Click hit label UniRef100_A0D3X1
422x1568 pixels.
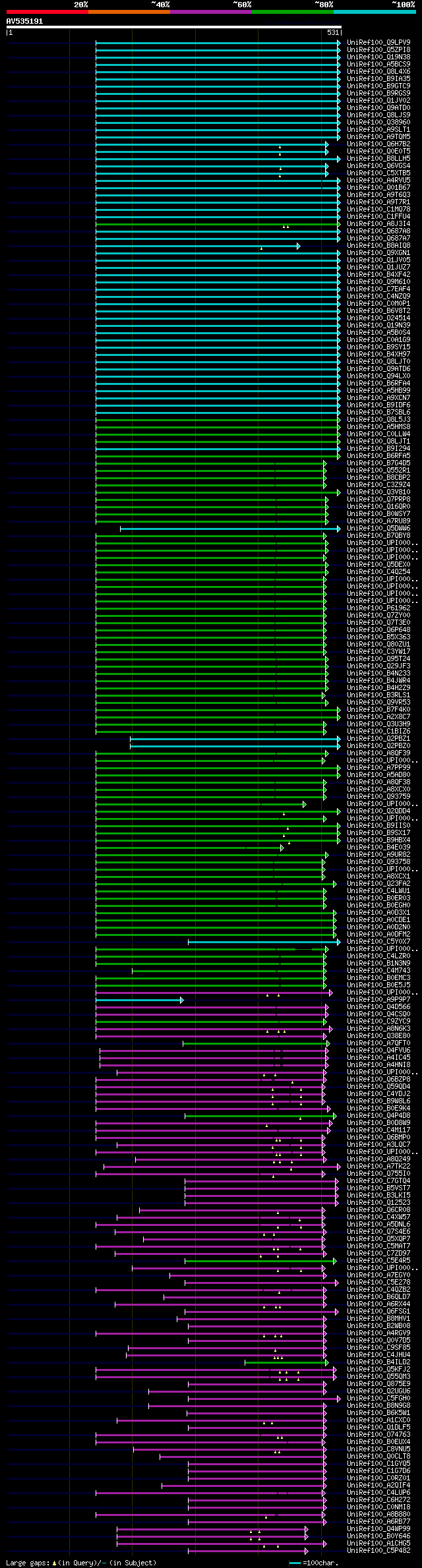click(378, 913)
